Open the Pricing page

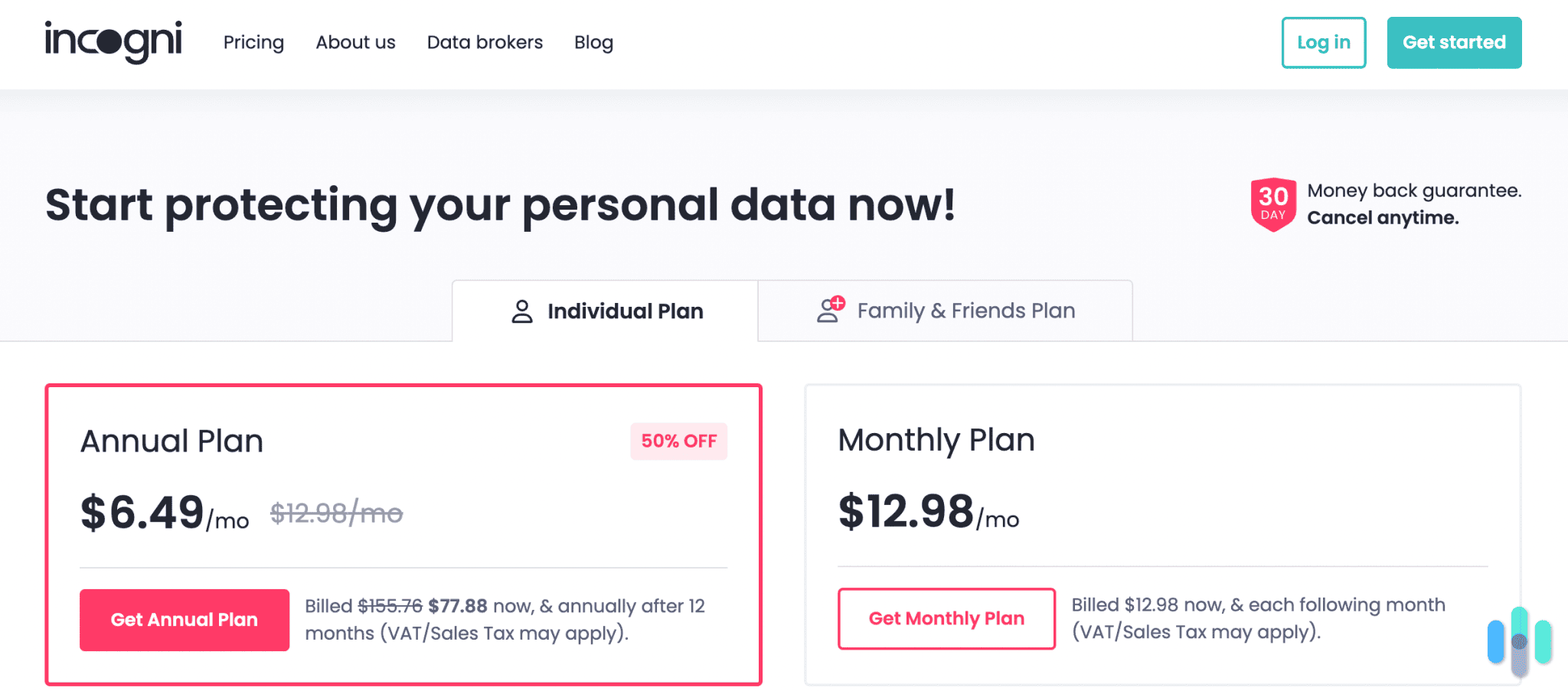coord(253,42)
